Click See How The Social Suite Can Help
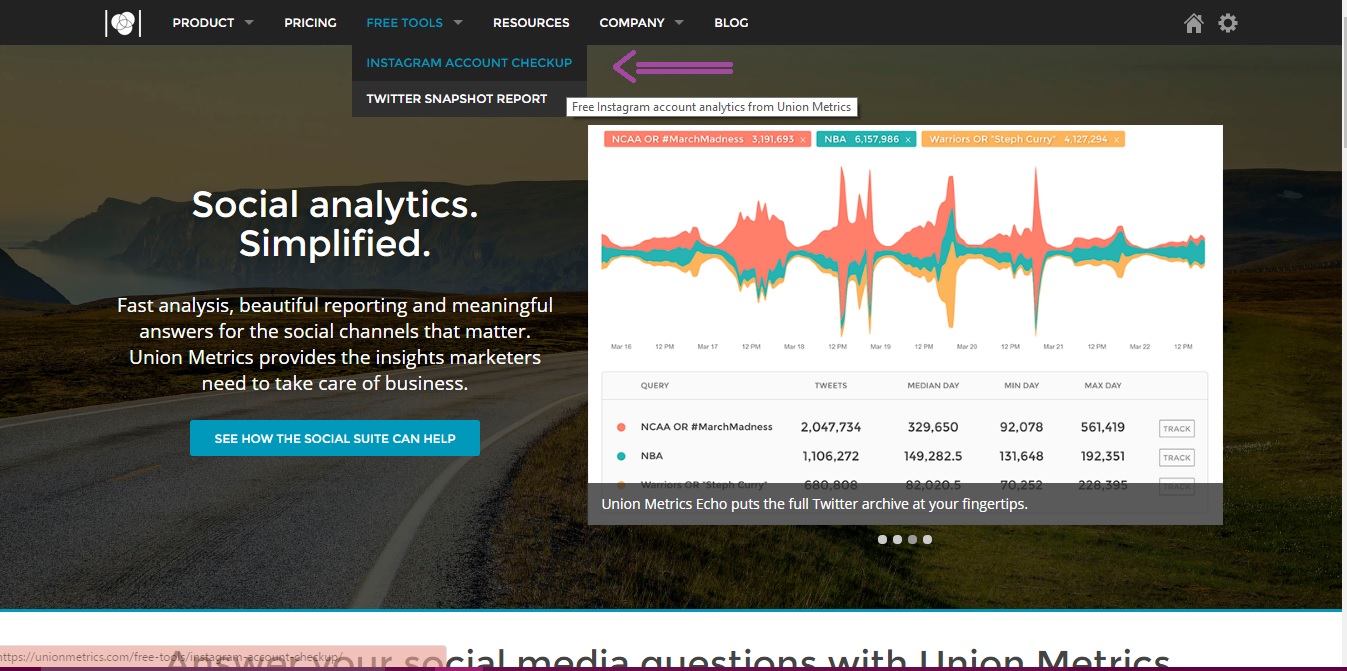The width and height of the screenshot is (1347, 671). click(x=335, y=438)
